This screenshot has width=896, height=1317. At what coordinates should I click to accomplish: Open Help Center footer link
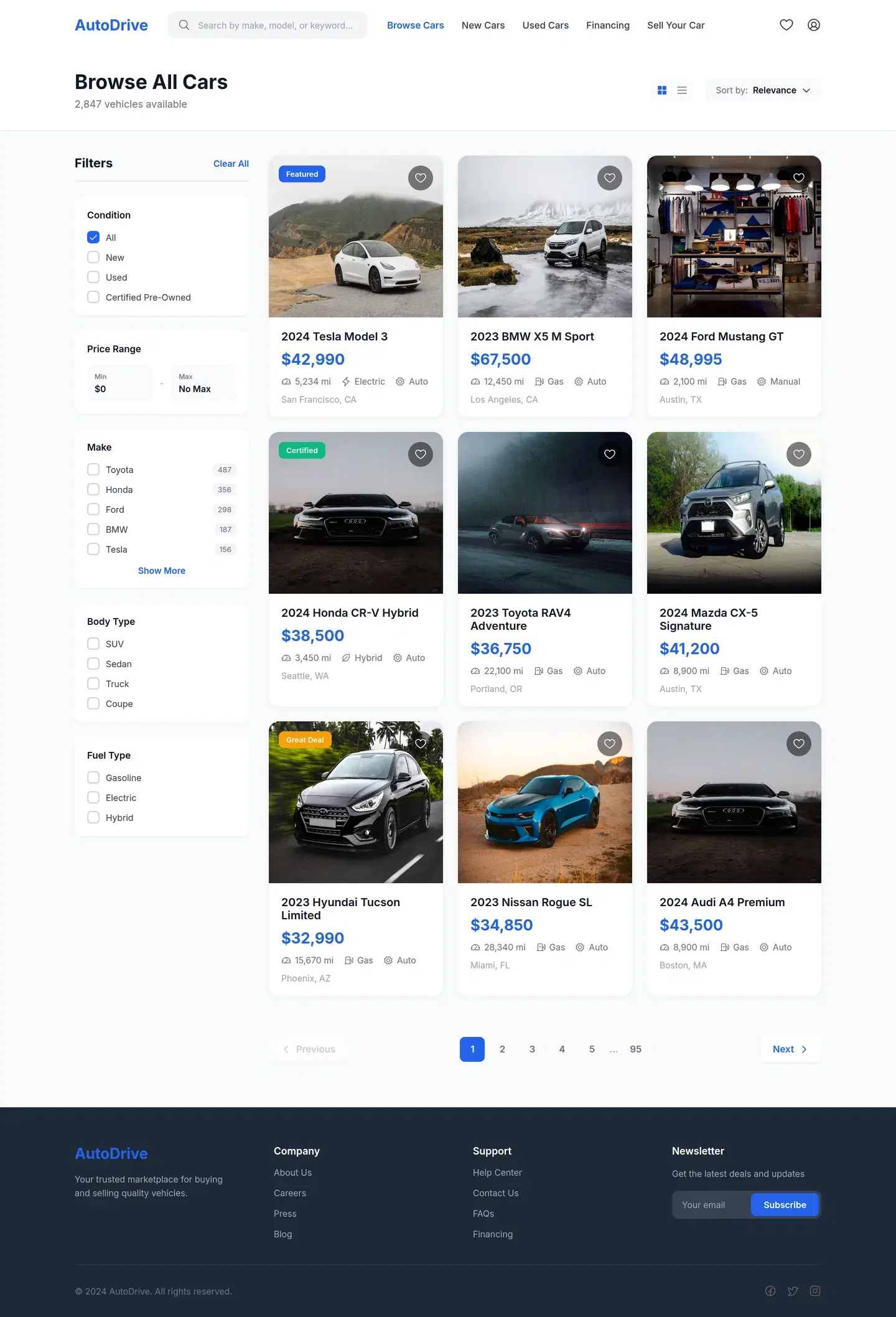[x=497, y=1173]
